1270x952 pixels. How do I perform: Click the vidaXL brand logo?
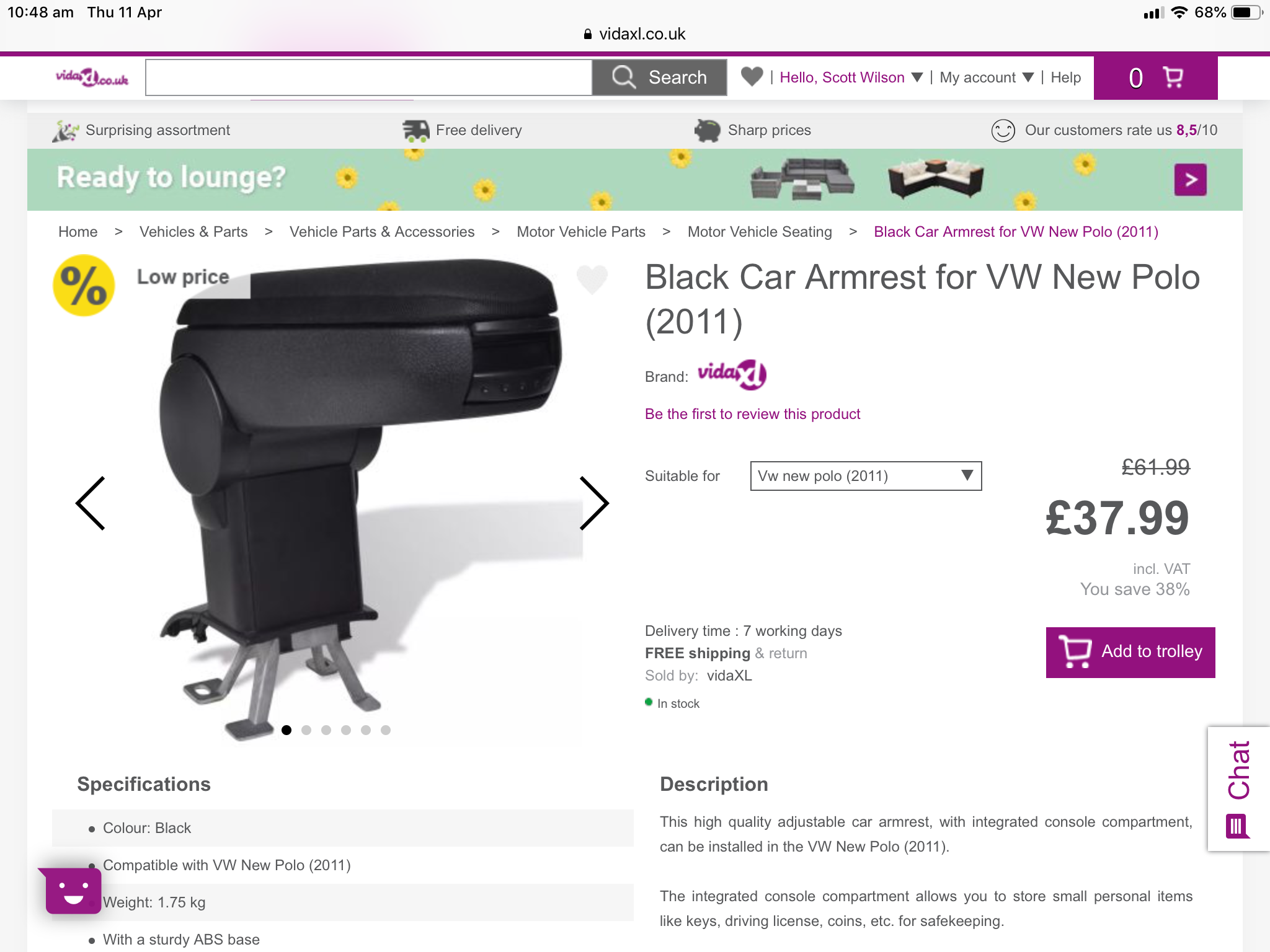tap(732, 374)
